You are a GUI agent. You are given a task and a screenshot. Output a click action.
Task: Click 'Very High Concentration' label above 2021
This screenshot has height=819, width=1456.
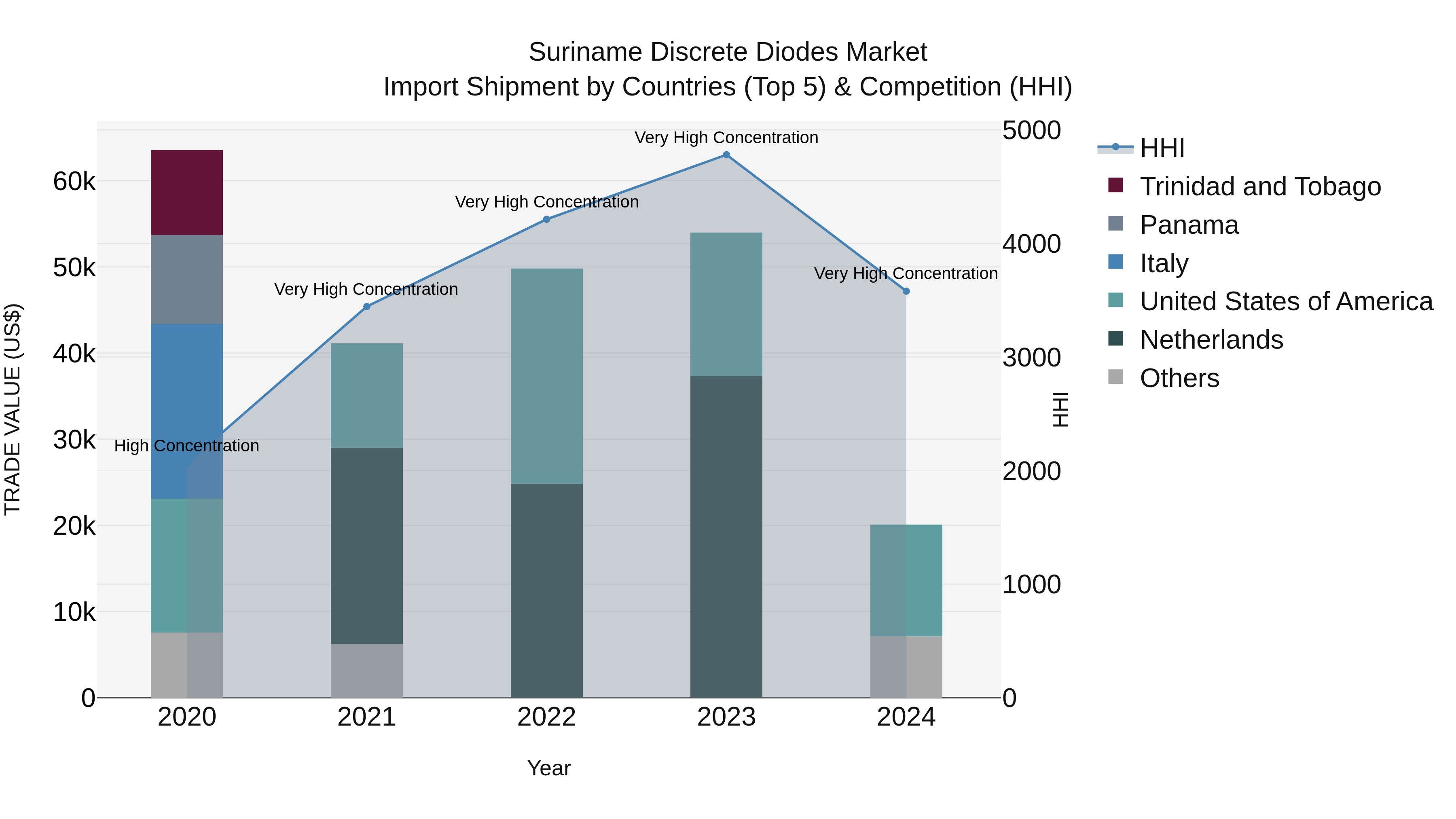tap(366, 290)
